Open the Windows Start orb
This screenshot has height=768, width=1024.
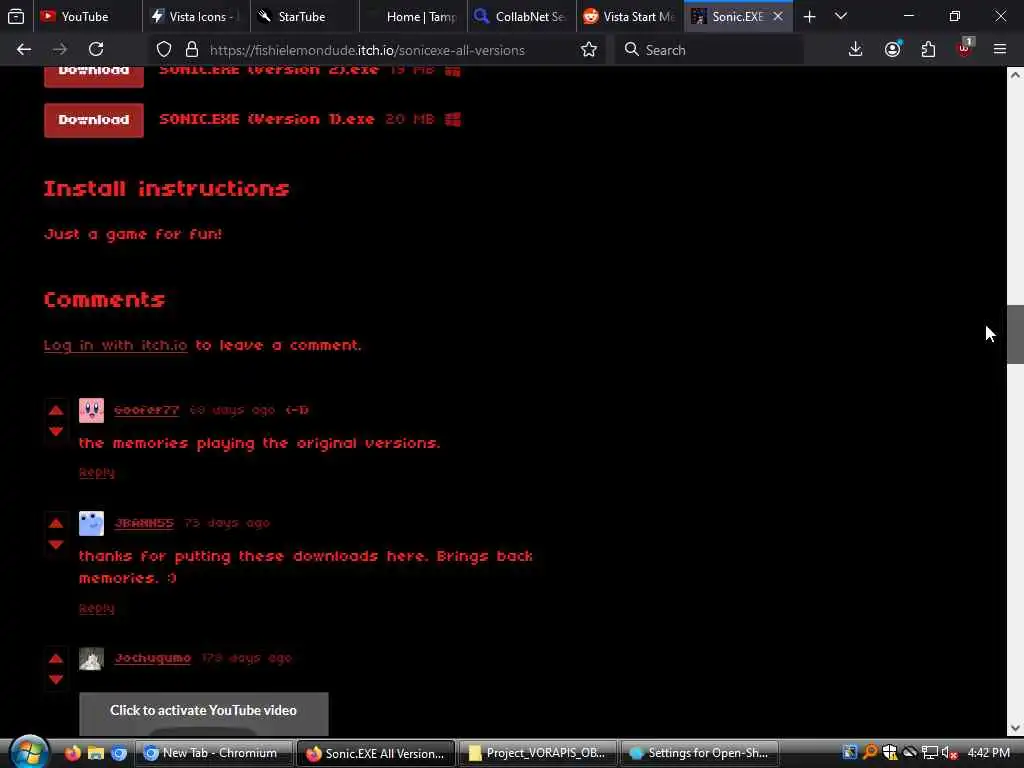pos(29,752)
